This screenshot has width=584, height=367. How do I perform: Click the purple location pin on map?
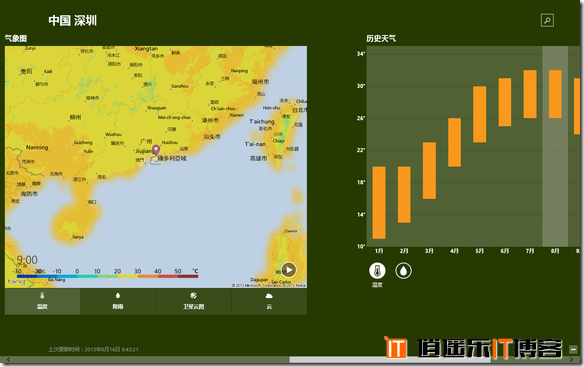pos(156,150)
